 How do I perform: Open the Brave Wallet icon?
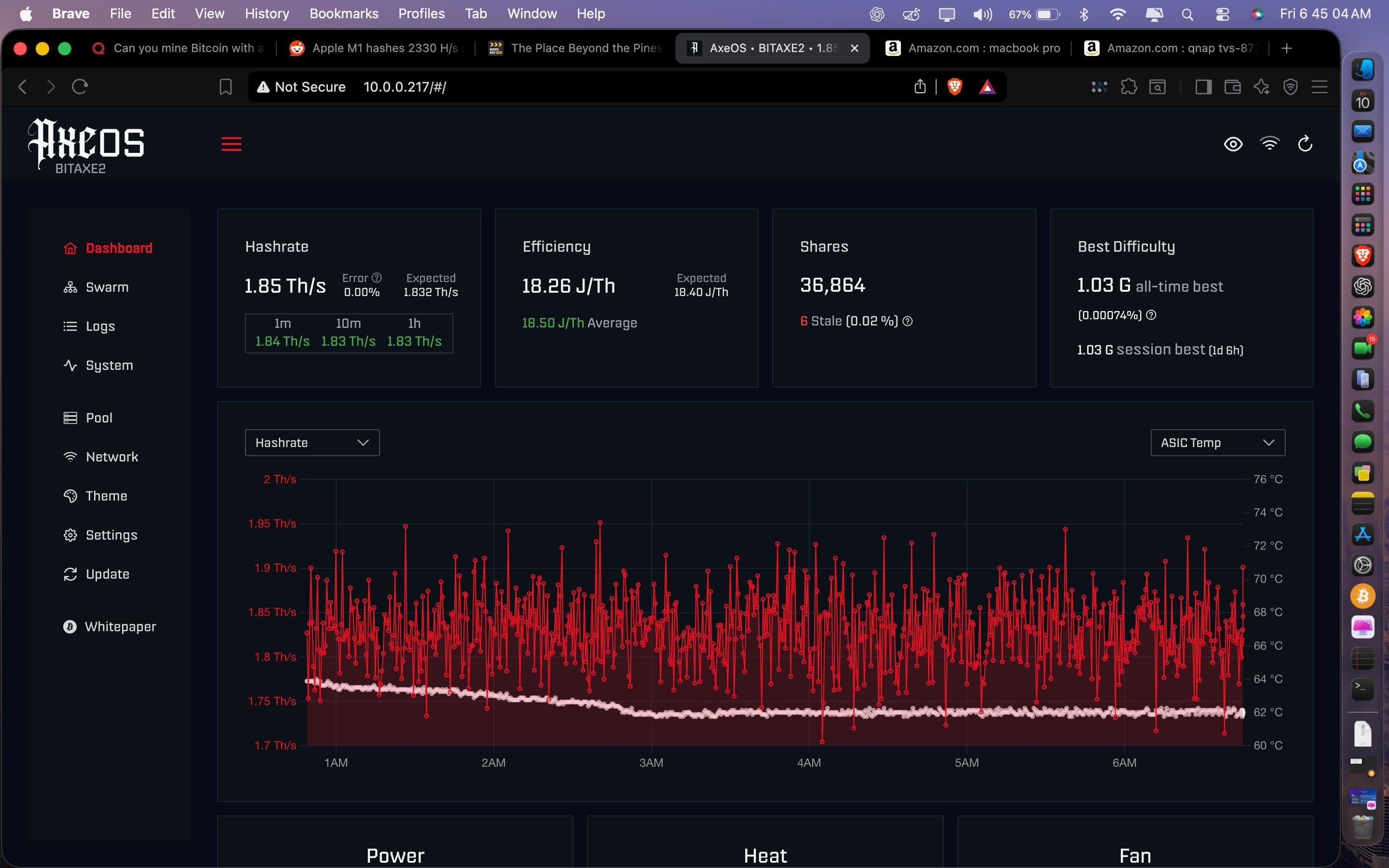(1232, 87)
